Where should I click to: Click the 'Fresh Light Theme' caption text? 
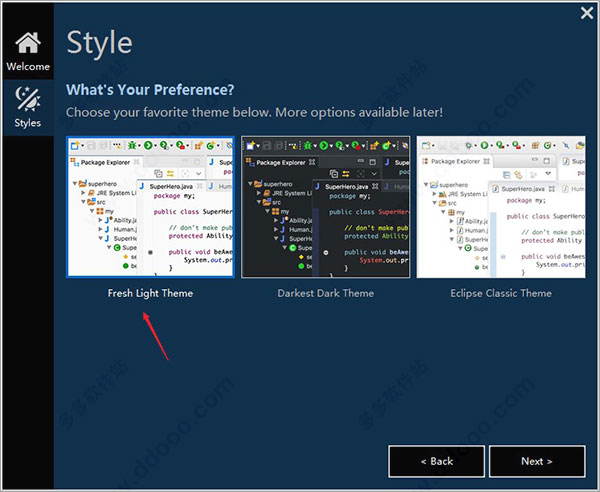(x=150, y=293)
